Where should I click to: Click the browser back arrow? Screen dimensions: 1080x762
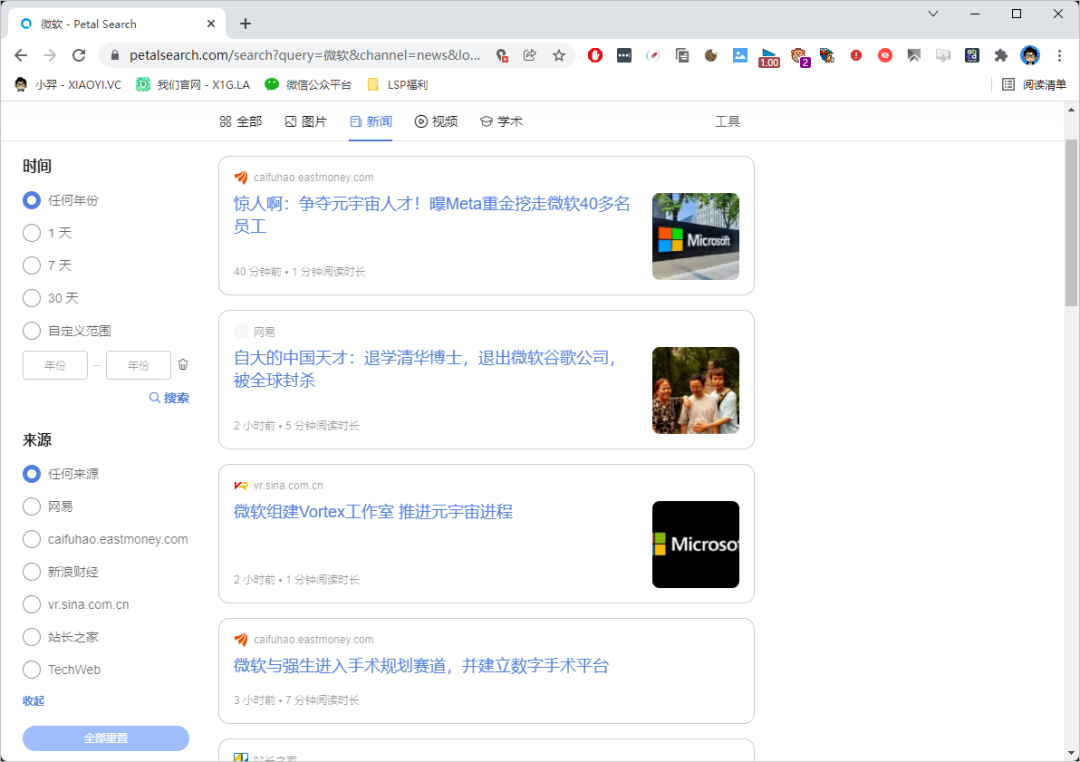click(21, 55)
